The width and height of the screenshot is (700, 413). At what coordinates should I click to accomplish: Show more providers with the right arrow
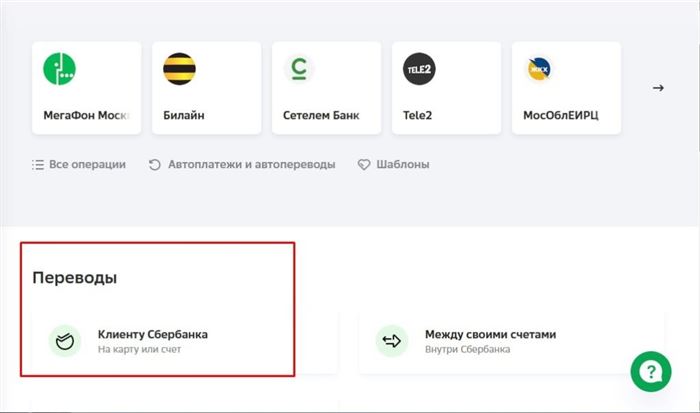point(658,88)
